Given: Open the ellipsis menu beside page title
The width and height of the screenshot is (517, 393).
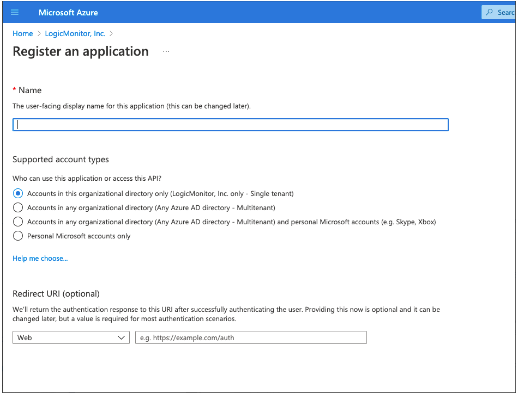Looking at the screenshot, I should pos(166,52).
